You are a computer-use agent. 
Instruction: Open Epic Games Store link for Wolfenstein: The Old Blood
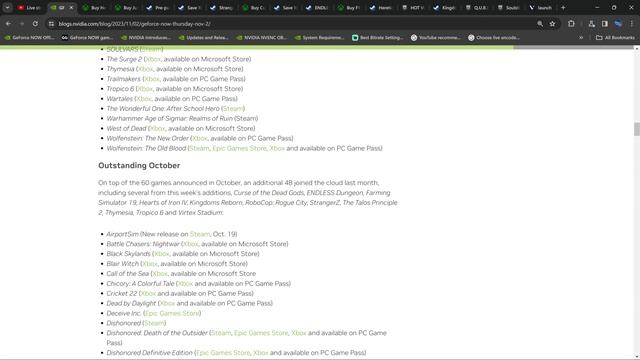pos(239,148)
